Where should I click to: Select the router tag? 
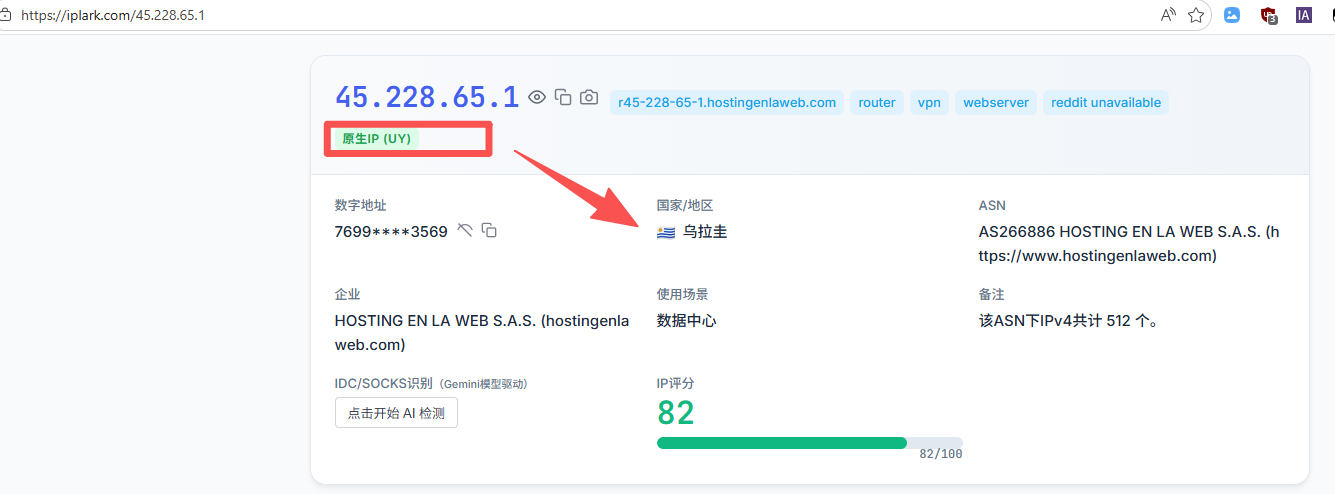[877, 102]
